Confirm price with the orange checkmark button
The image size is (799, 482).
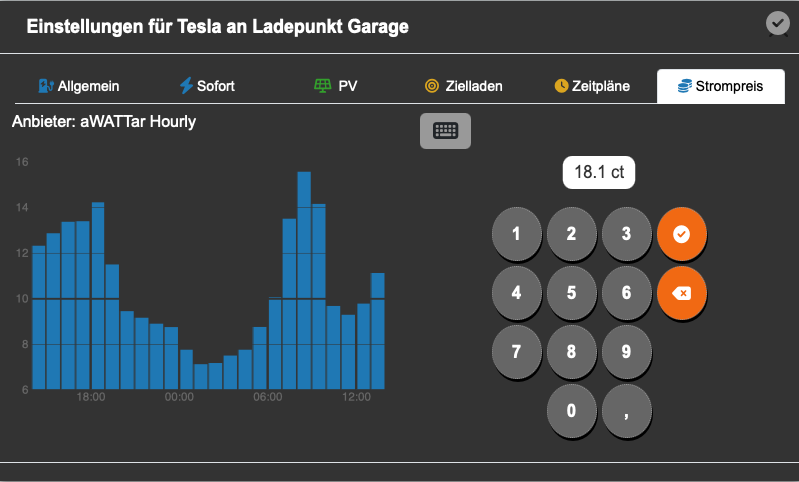pyautogui.click(x=682, y=234)
